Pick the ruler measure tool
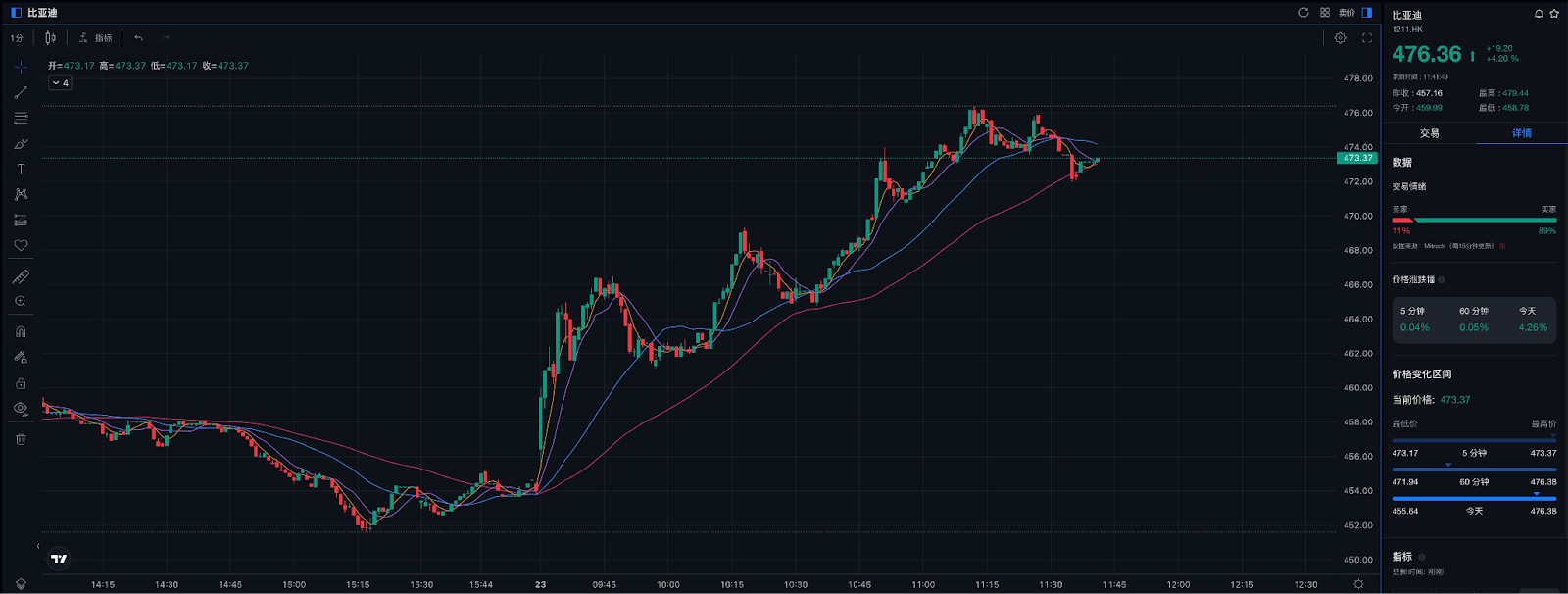The height and width of the screenshot is (594, 1568). [x=21, y=276]
